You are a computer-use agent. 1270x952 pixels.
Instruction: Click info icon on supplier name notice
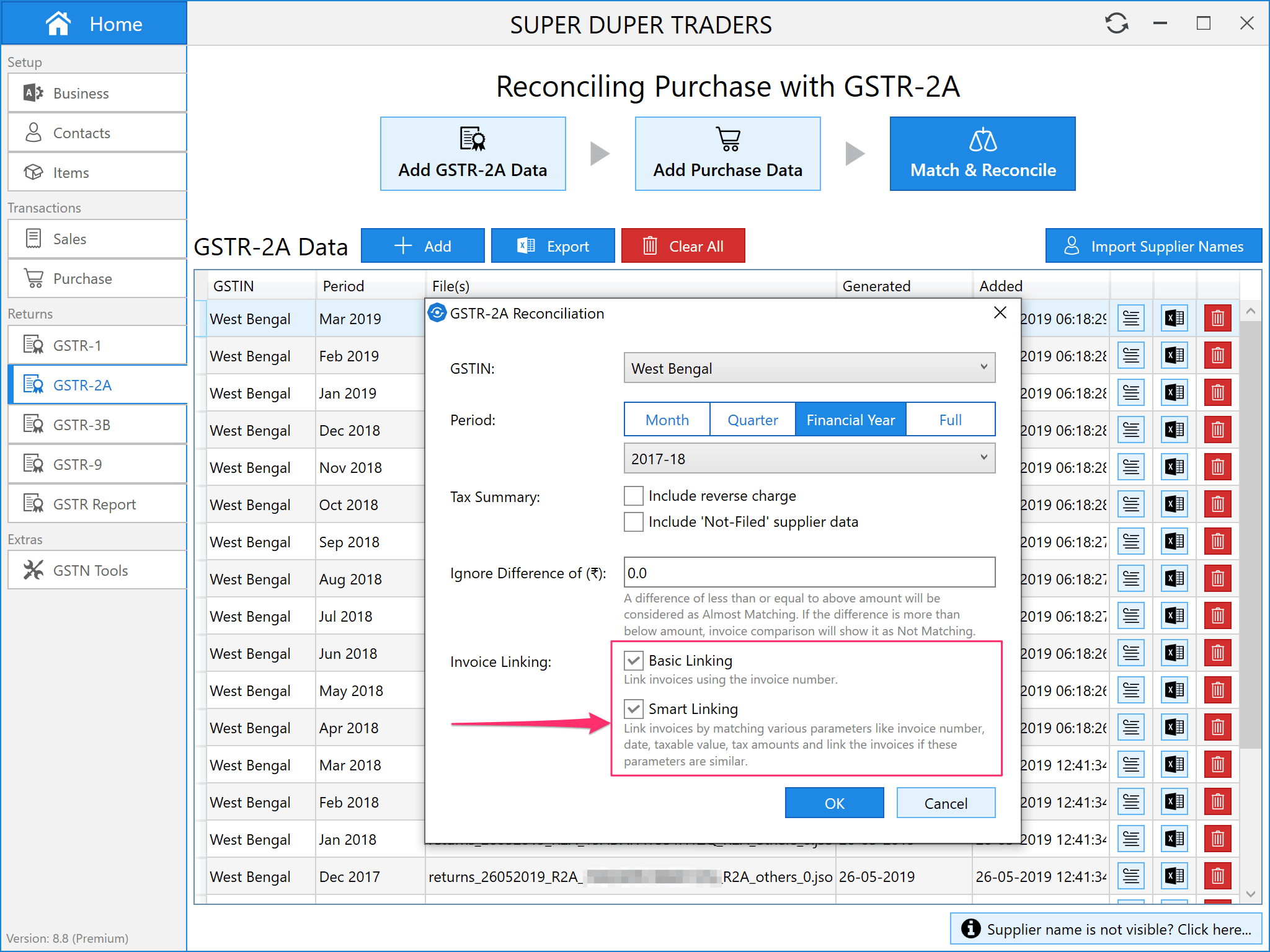point(970,928)
